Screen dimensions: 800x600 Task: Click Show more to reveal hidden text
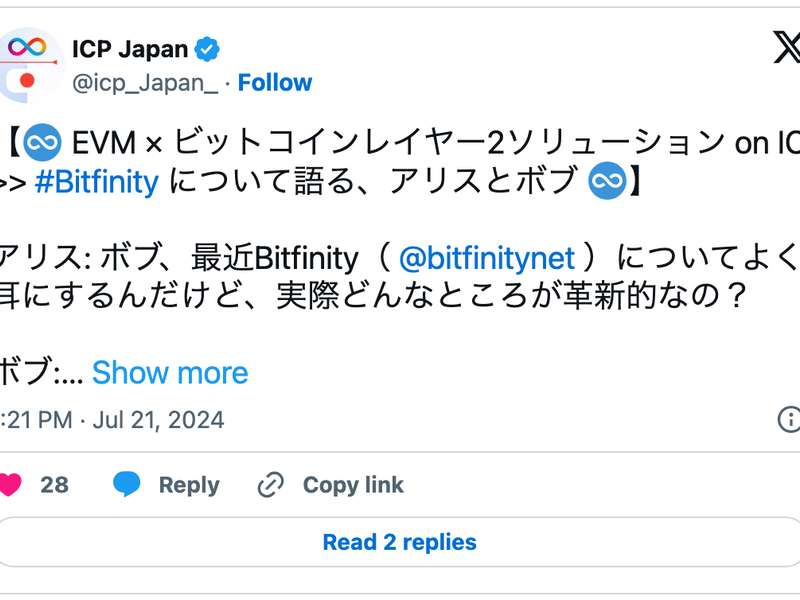point(170,372)
